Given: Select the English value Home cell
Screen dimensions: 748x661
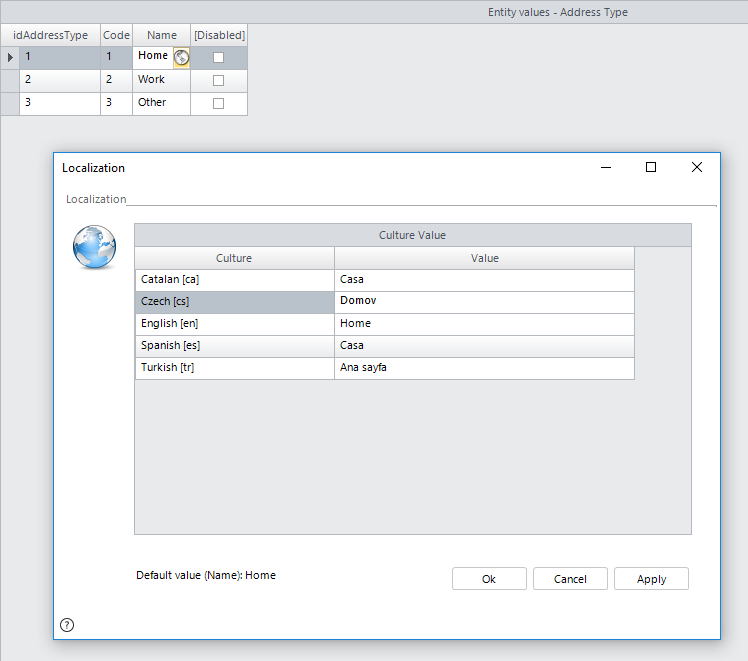Looking at the screenshot, I should click(484, 324).
